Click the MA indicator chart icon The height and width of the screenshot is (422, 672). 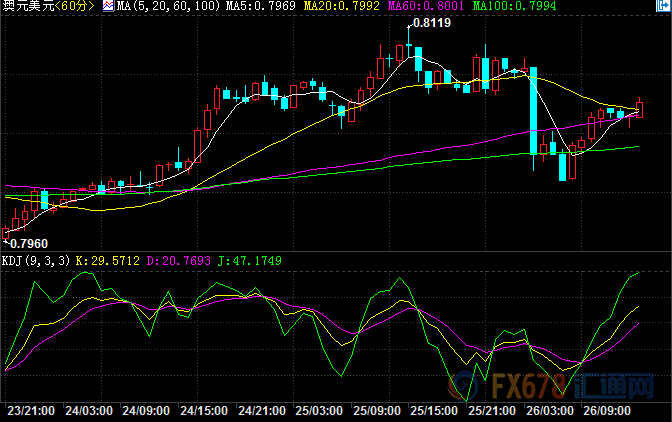[x=108, y=6]
